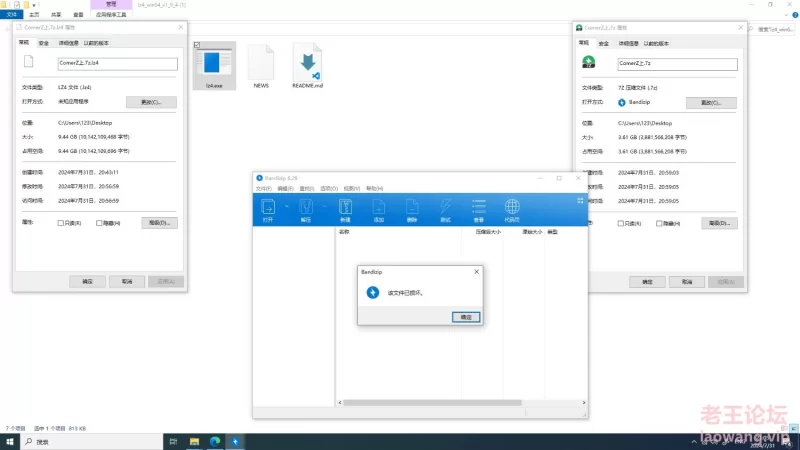Image resolution: width=800 pixels, height=450 pixels.
Task: Open the 帮助(H) menu in Bandizip
Action: tap(374, 189)
